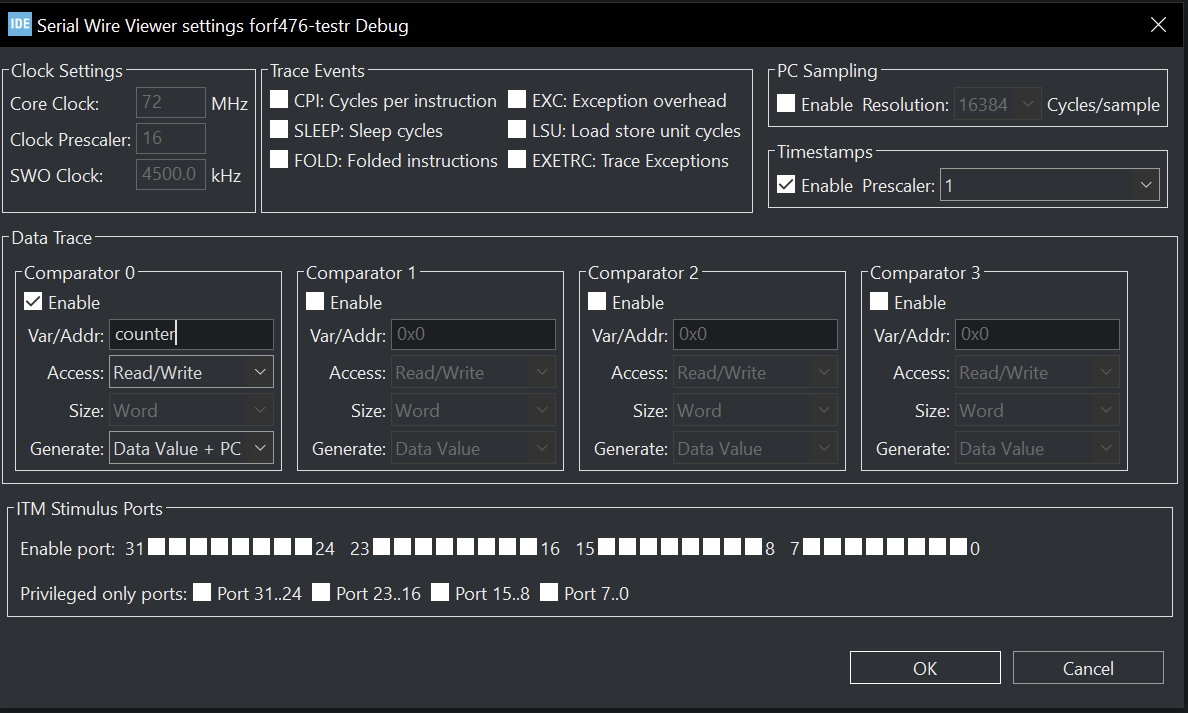Close the Serial Wire Viewer settings dialog
This screenshot has height=713, width=1188.
click(x=1158, y=25)
